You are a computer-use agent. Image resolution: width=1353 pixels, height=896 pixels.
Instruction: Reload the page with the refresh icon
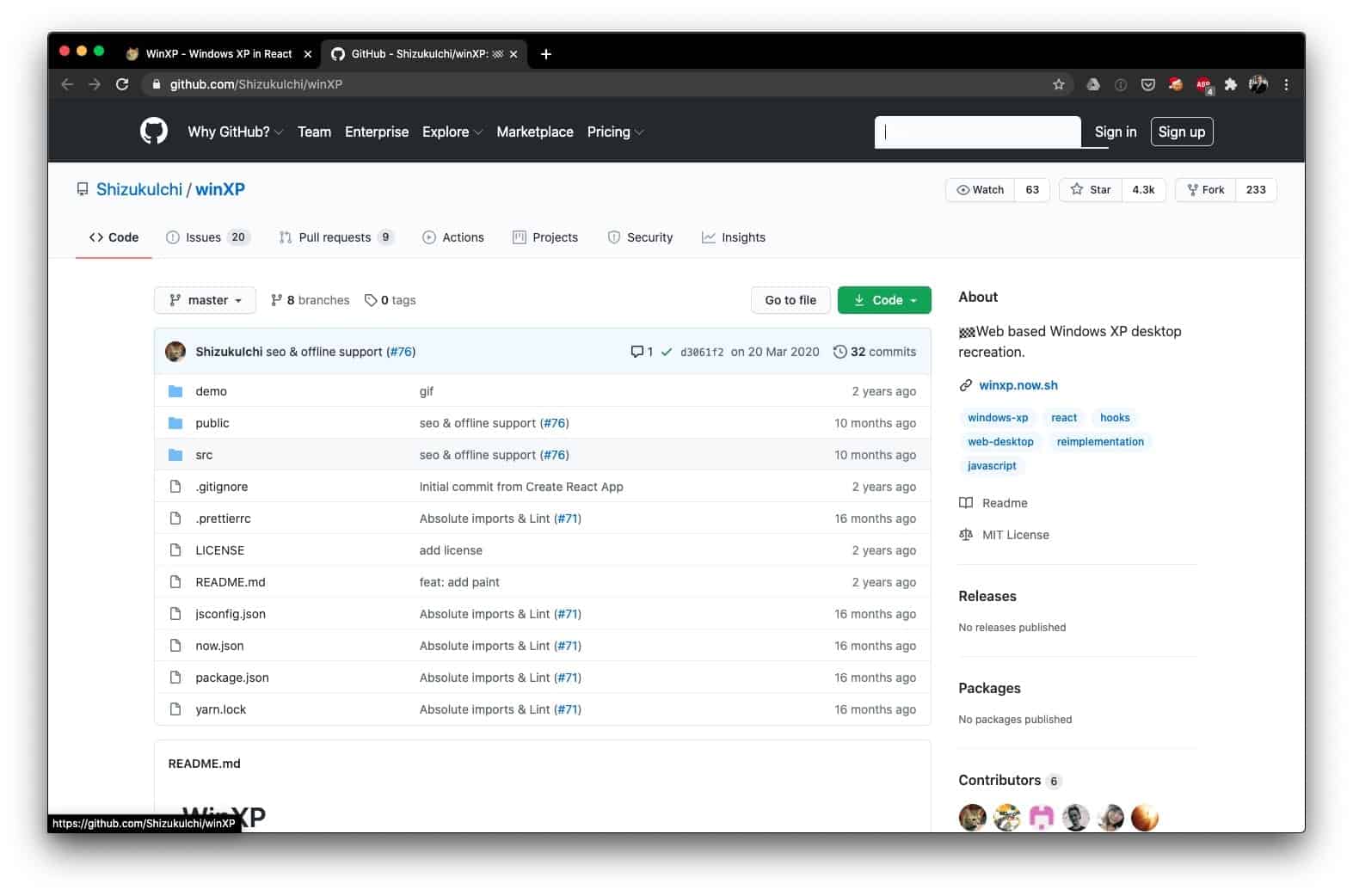pos(122,84)
